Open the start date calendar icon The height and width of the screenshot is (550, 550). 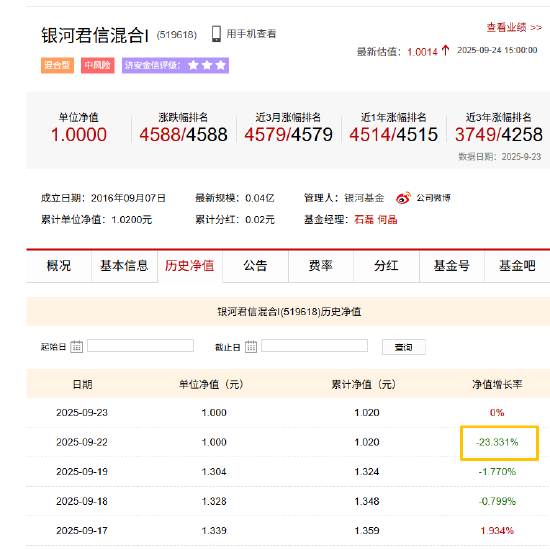pos(76,347)
